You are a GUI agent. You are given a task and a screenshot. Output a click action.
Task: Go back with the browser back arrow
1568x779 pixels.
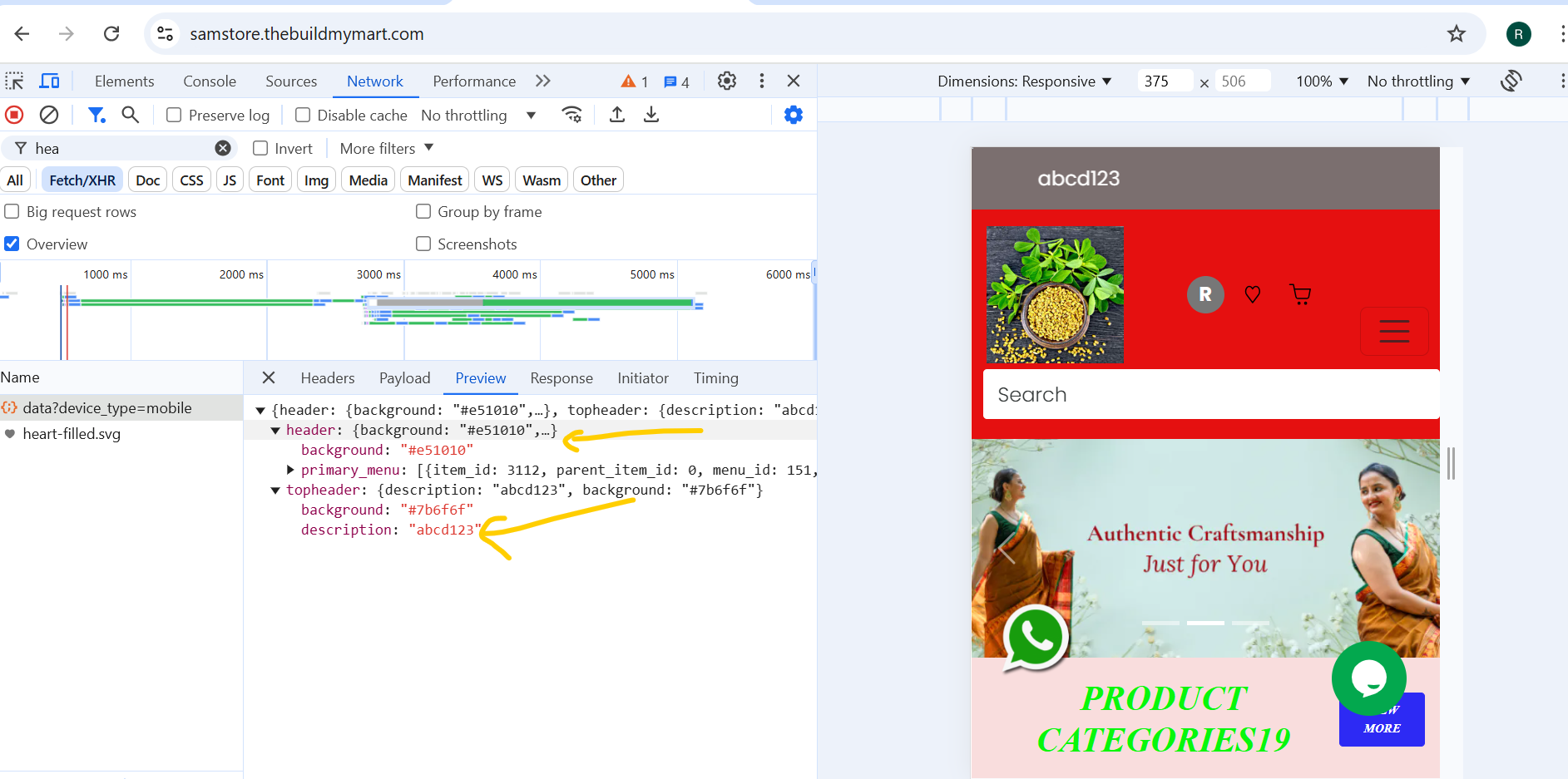coord(22,33)
